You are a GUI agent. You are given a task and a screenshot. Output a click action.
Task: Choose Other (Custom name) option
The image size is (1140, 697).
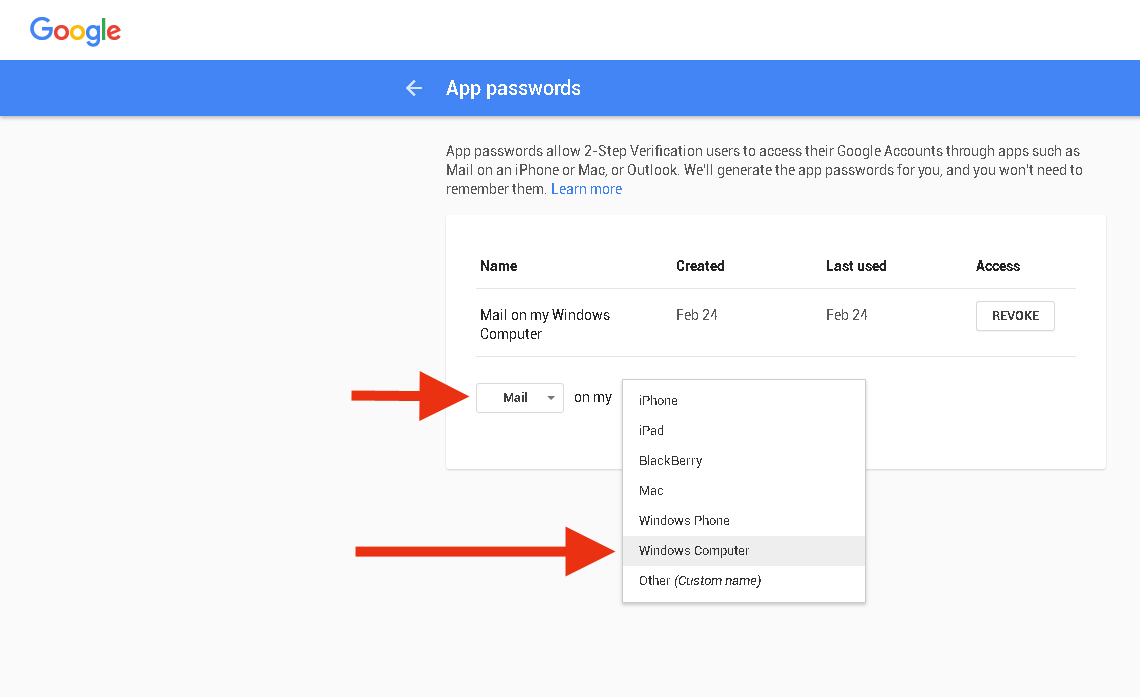697,580
